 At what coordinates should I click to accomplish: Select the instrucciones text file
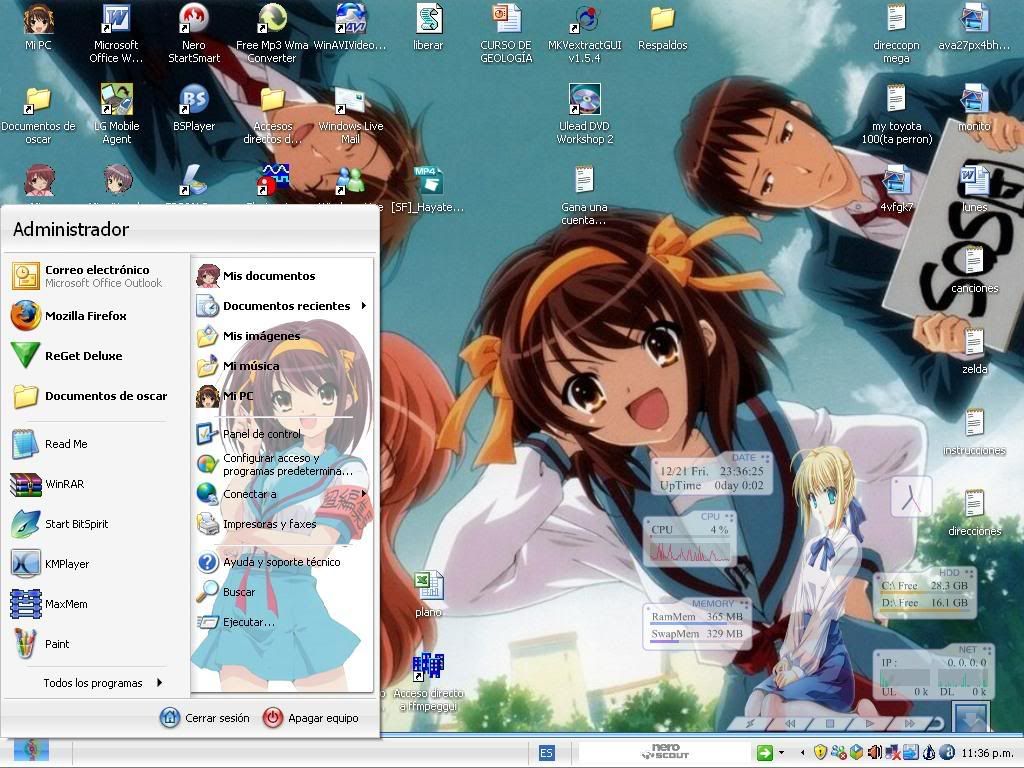[x=974, y=432]
